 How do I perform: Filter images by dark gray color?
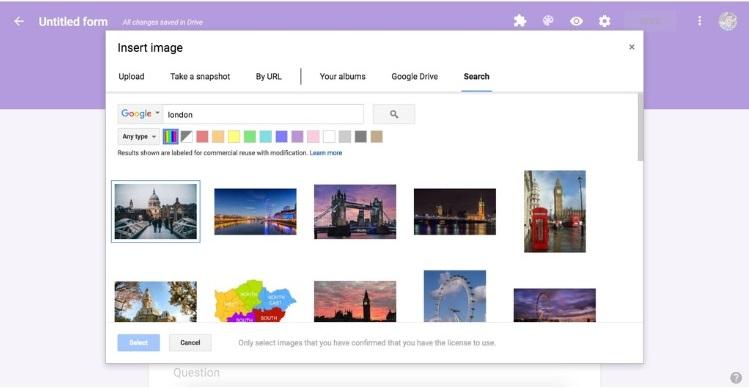pos(361,137)
